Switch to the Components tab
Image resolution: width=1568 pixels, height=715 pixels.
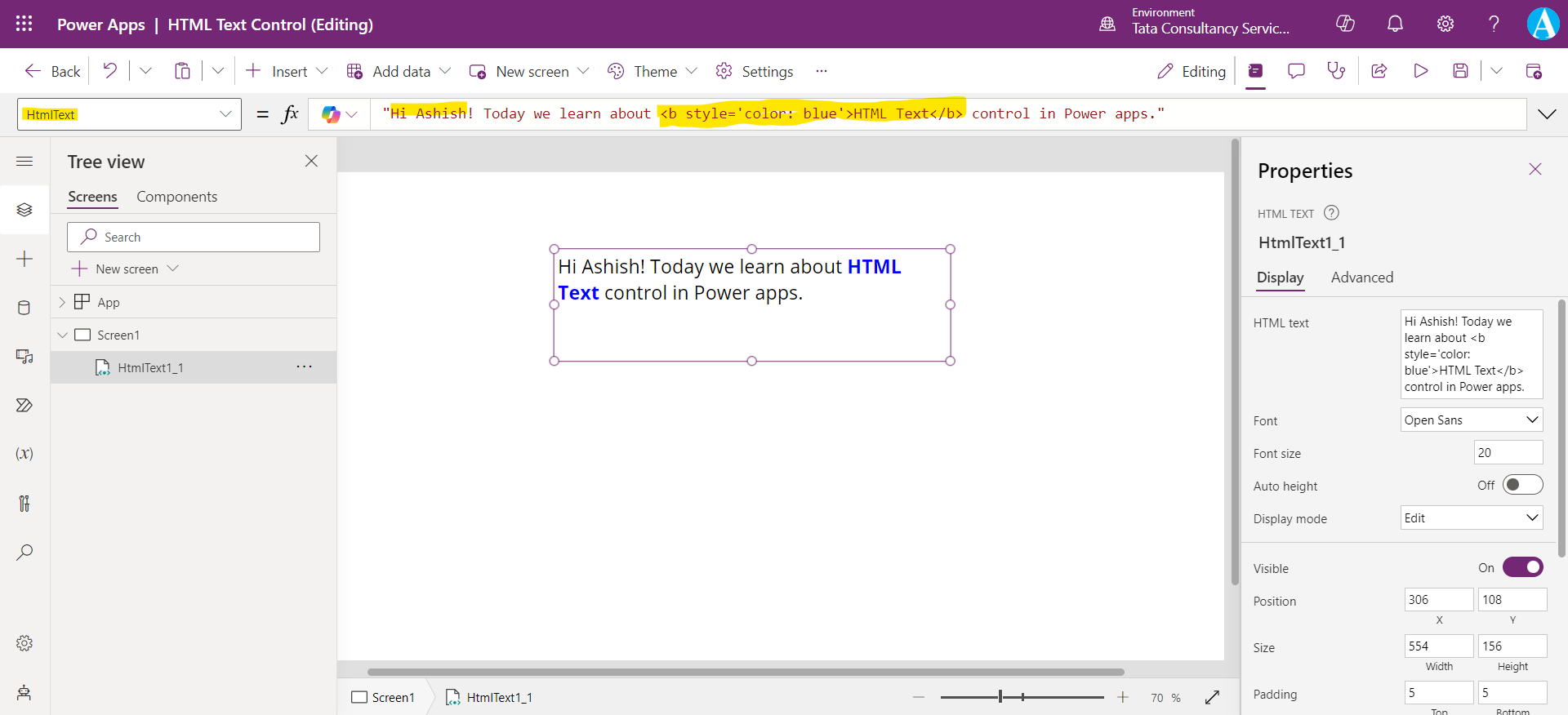pyautogui.click(x=176, y=197)
